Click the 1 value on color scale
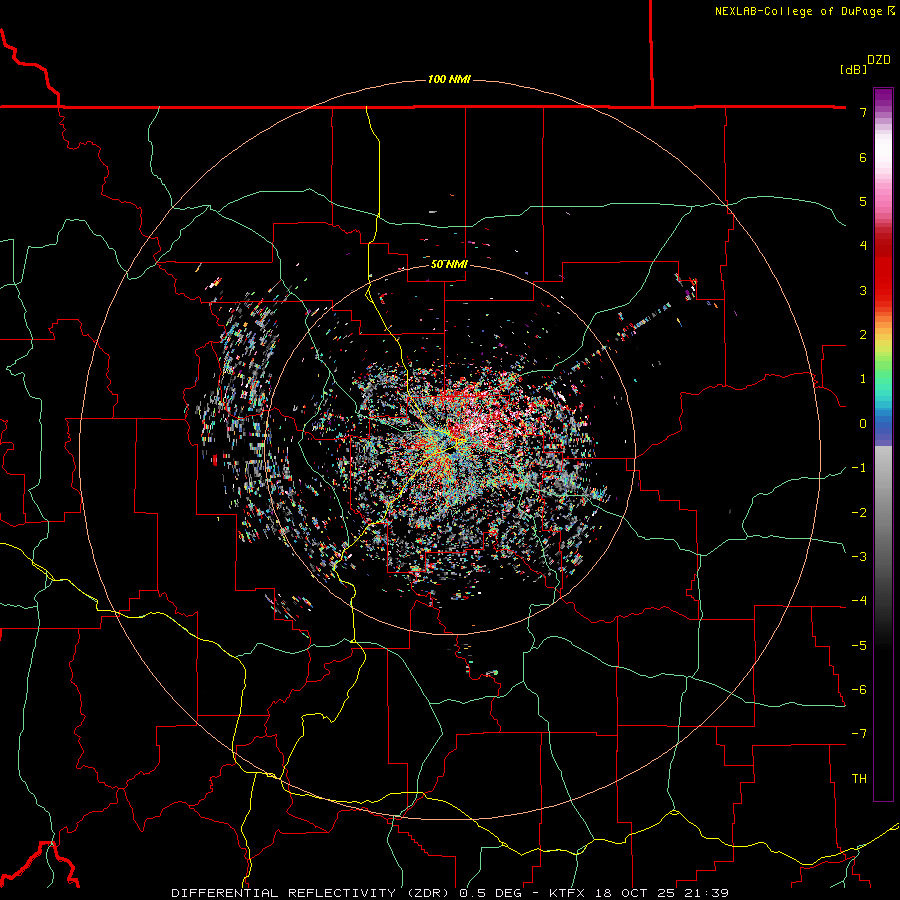Viewport: 900px width, 900px height. (x=863, y=379)
